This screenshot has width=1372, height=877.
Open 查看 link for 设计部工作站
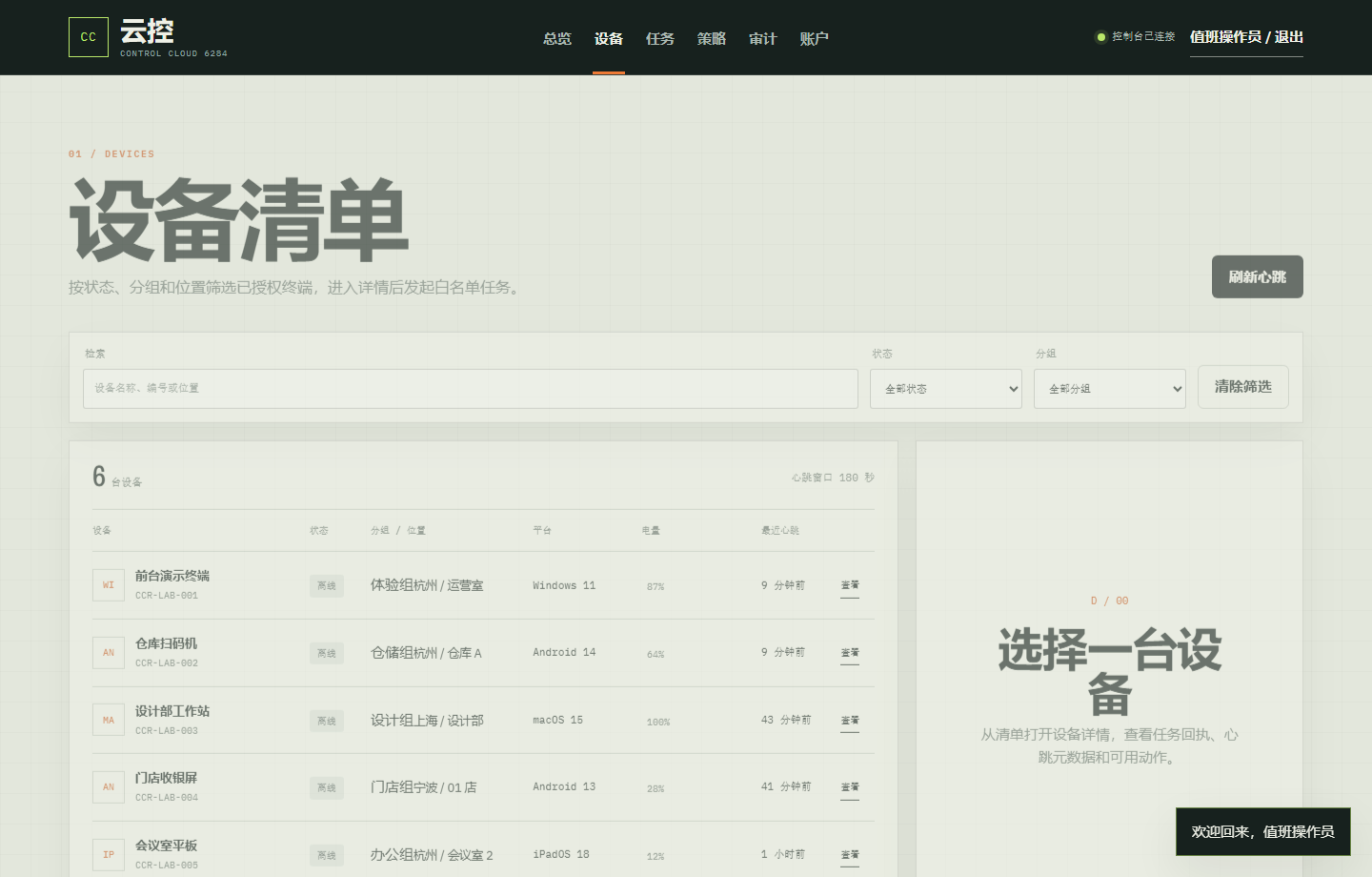[850, 721]
